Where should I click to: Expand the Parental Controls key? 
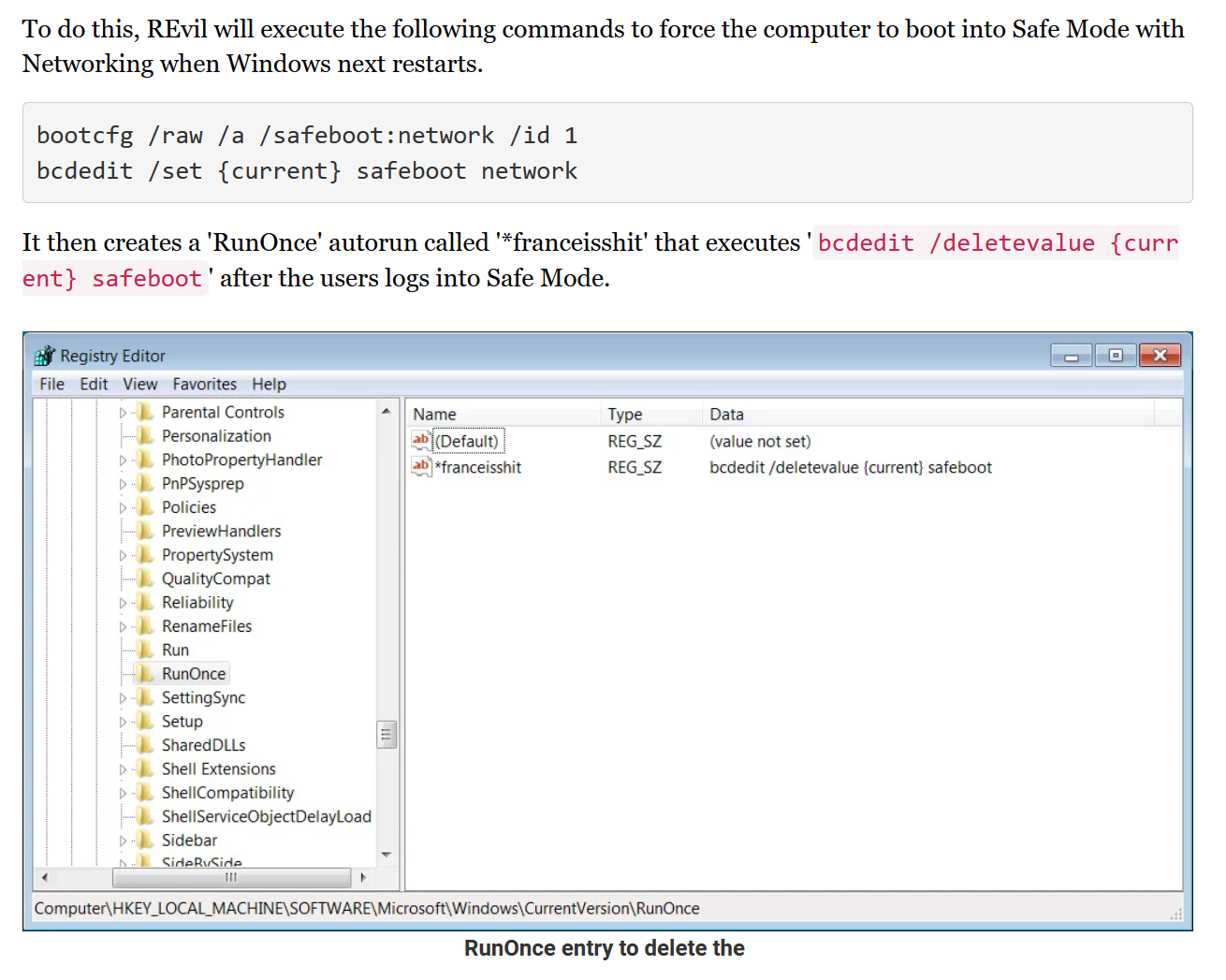point(123,412)
